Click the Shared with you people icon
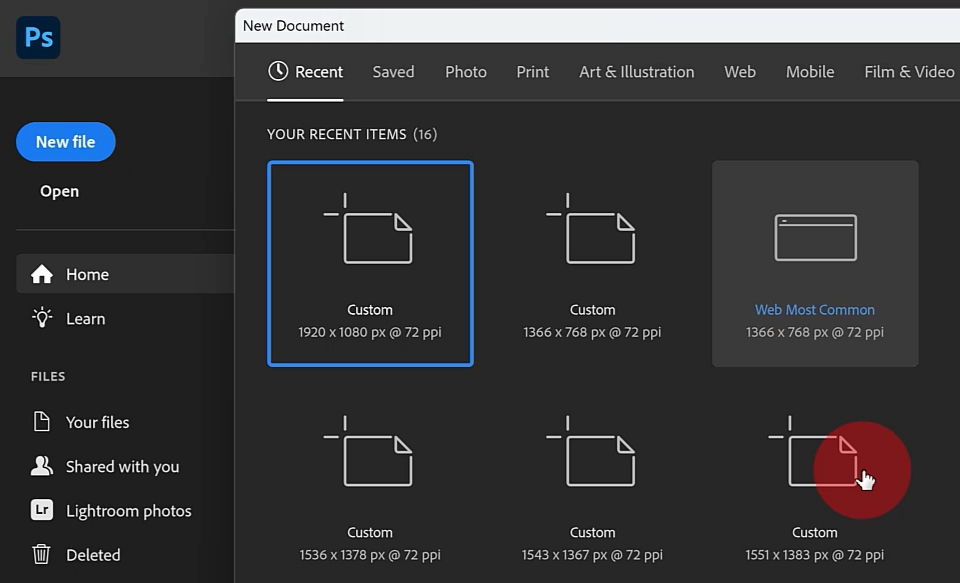The width and height of the screenshot is (960, 583). click(x=42, y=466)
